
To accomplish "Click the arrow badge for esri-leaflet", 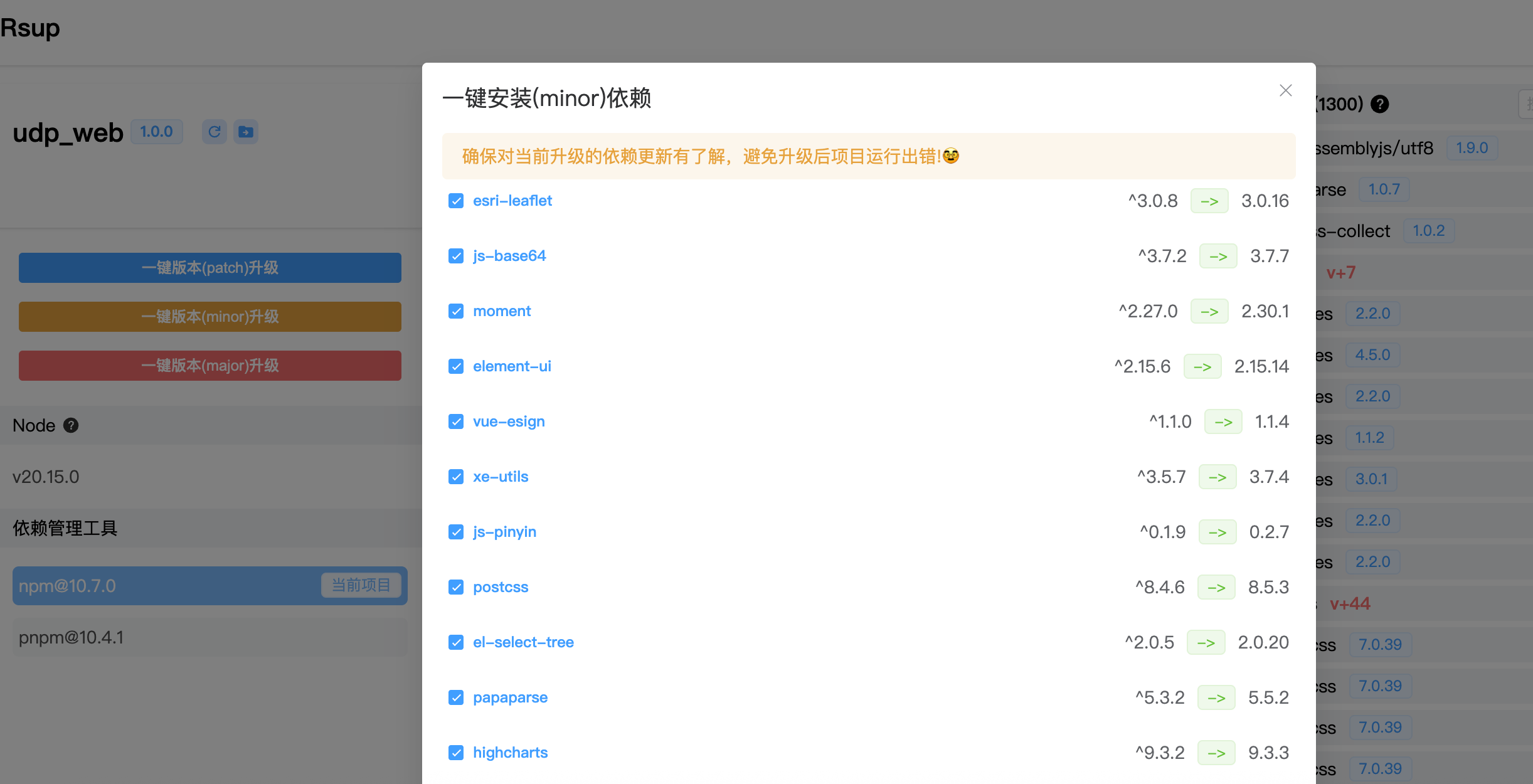I will (x=1209, y=201).
